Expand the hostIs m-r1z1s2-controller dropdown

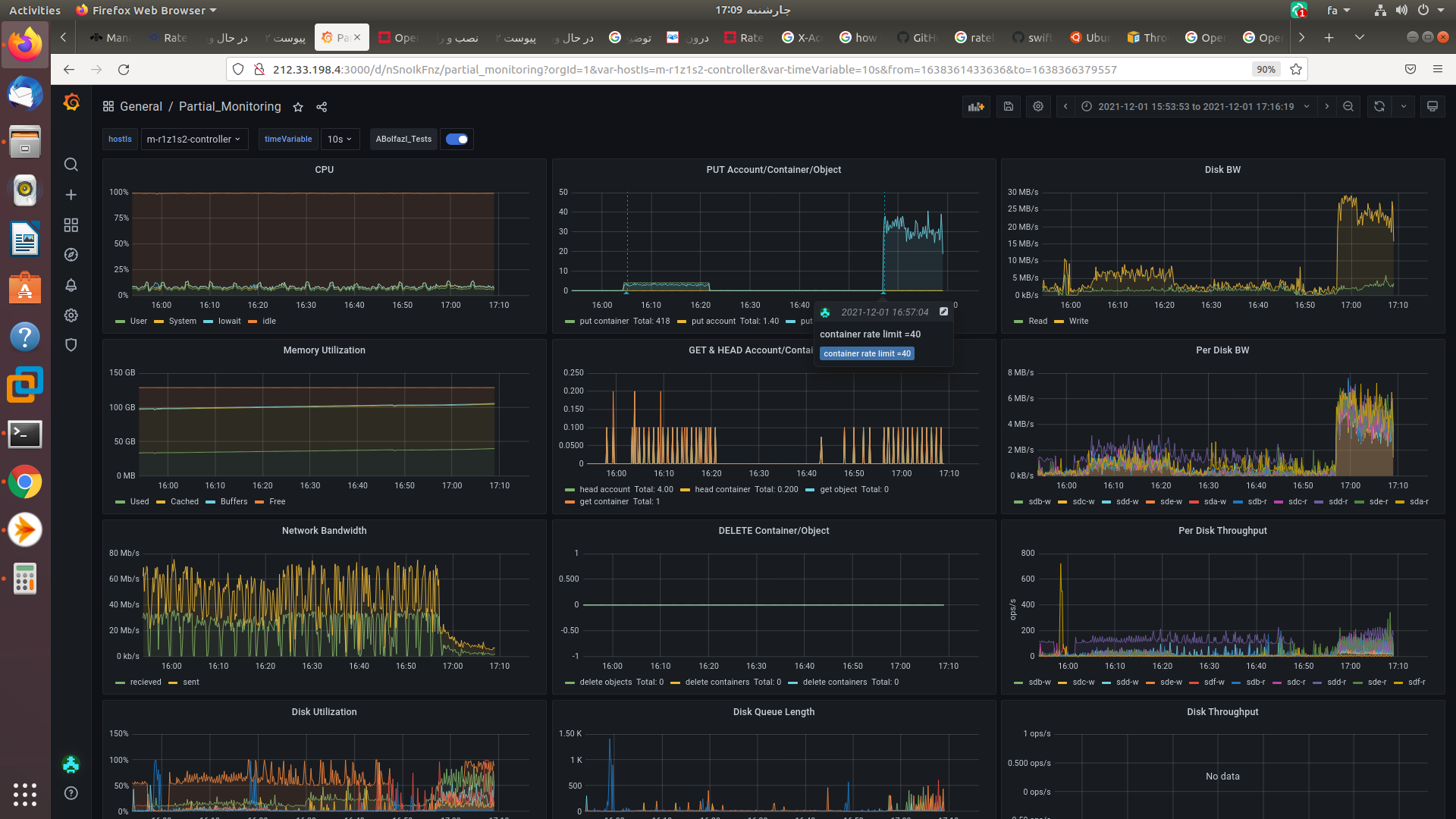click(x=194, y=140)
